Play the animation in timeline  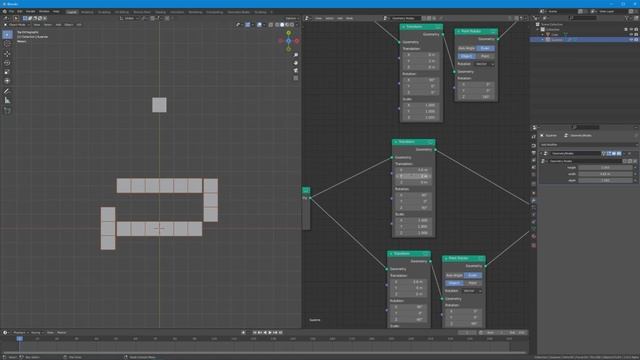click(270, 333)
